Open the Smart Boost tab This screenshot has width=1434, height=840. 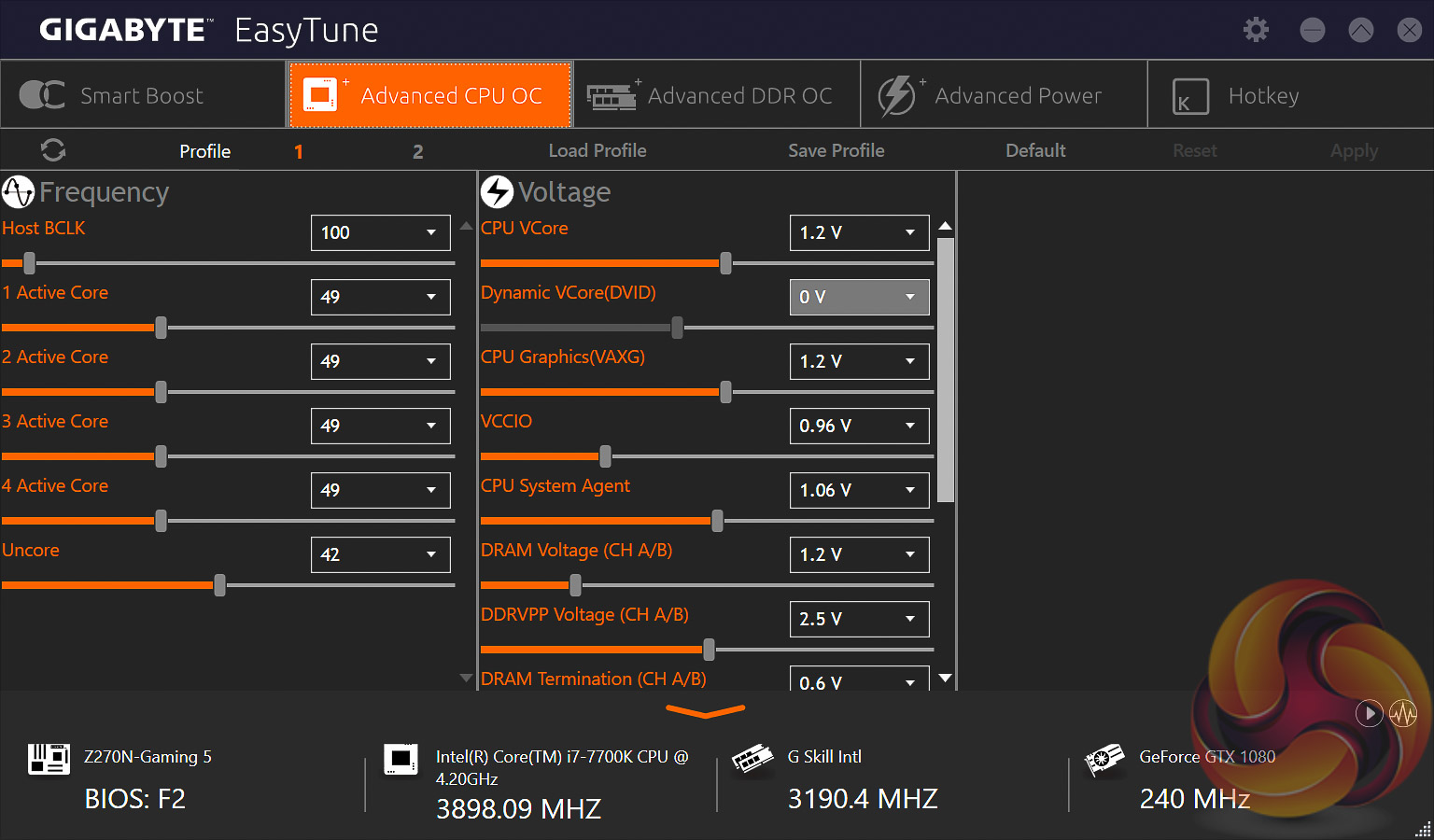[x=143, y=95]
